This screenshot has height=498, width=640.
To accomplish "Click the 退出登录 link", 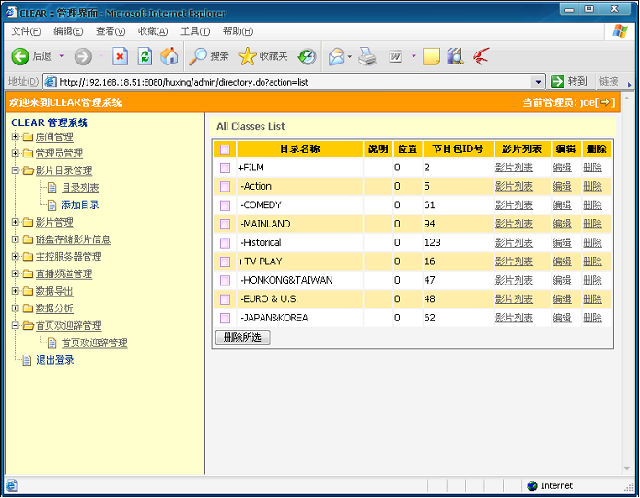I will [x=55, y=360].
